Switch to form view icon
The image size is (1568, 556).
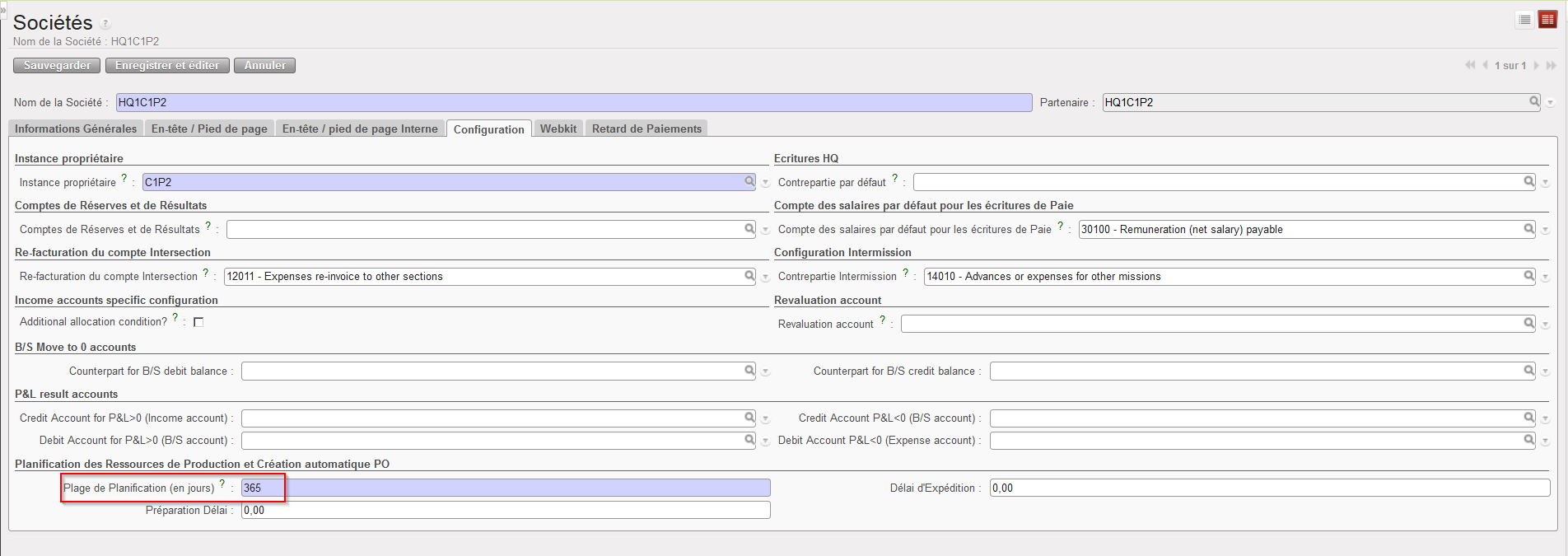[x=1547, y=20]
